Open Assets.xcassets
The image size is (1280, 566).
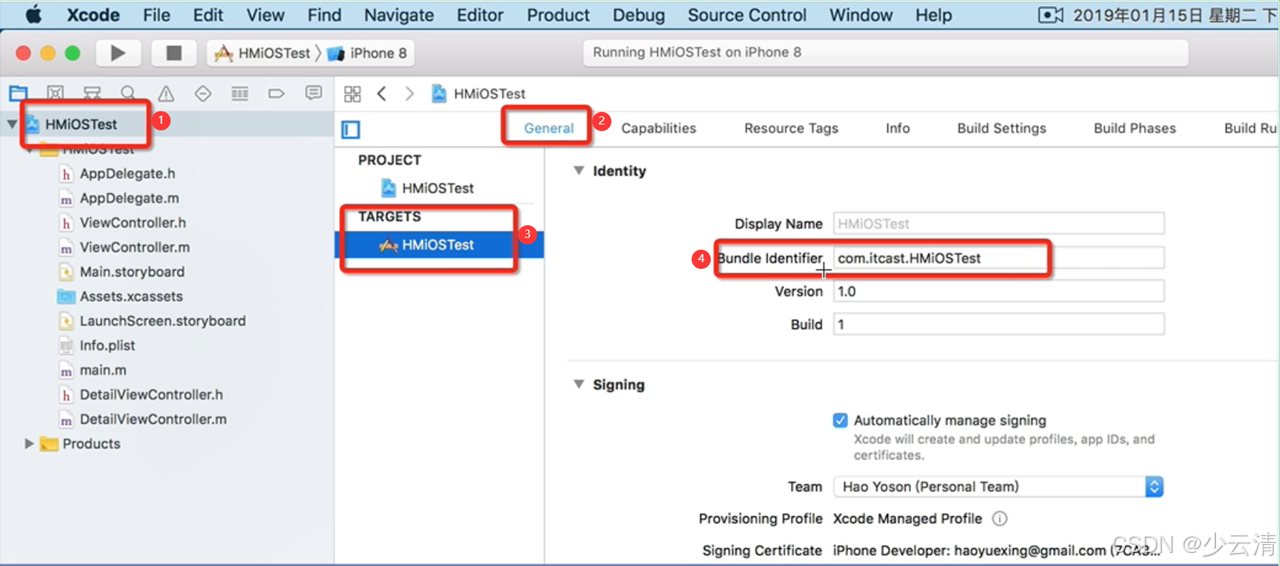pos(131,297)
